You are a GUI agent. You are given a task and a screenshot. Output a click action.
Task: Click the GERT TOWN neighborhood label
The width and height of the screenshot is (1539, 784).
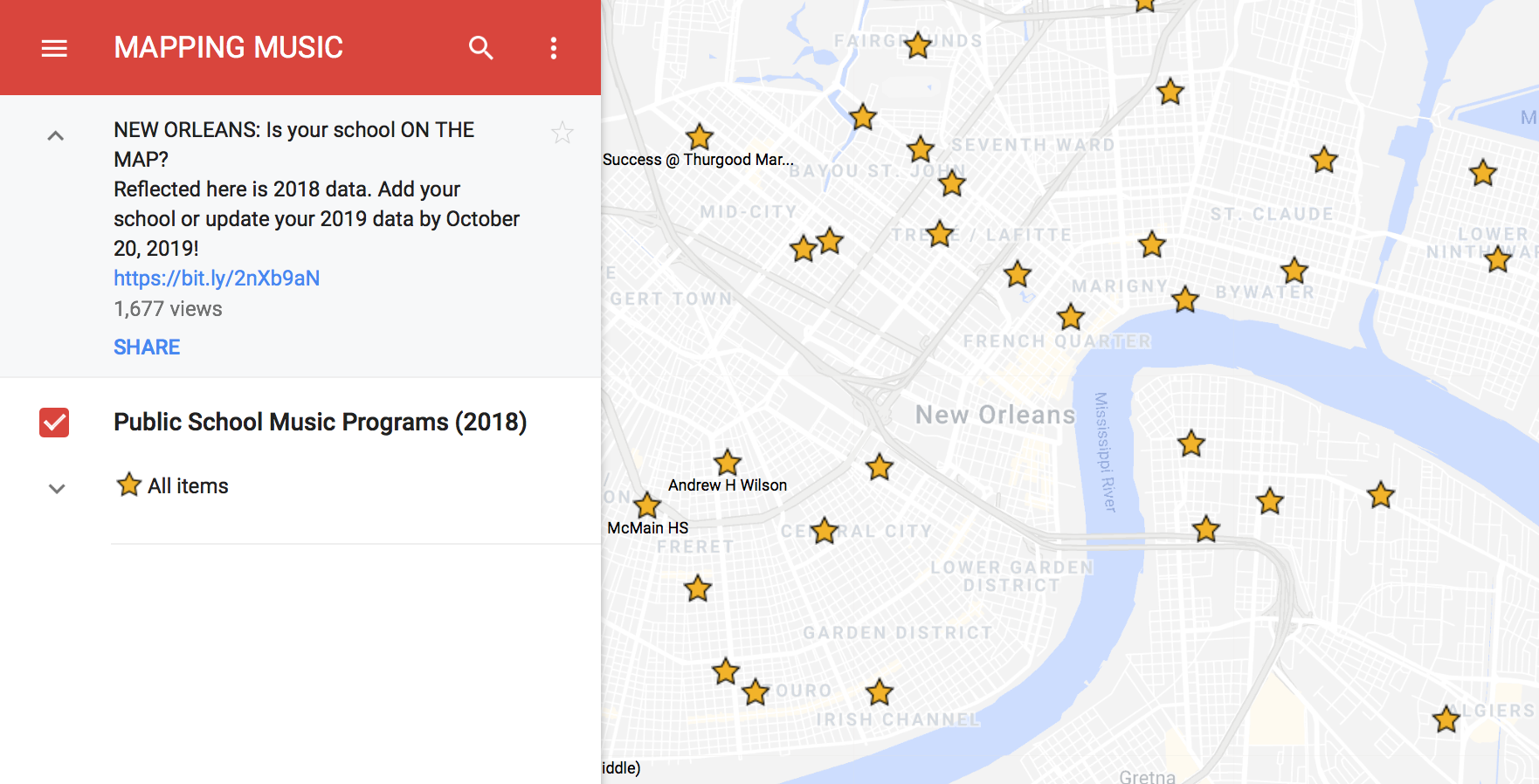click(671, 299)
